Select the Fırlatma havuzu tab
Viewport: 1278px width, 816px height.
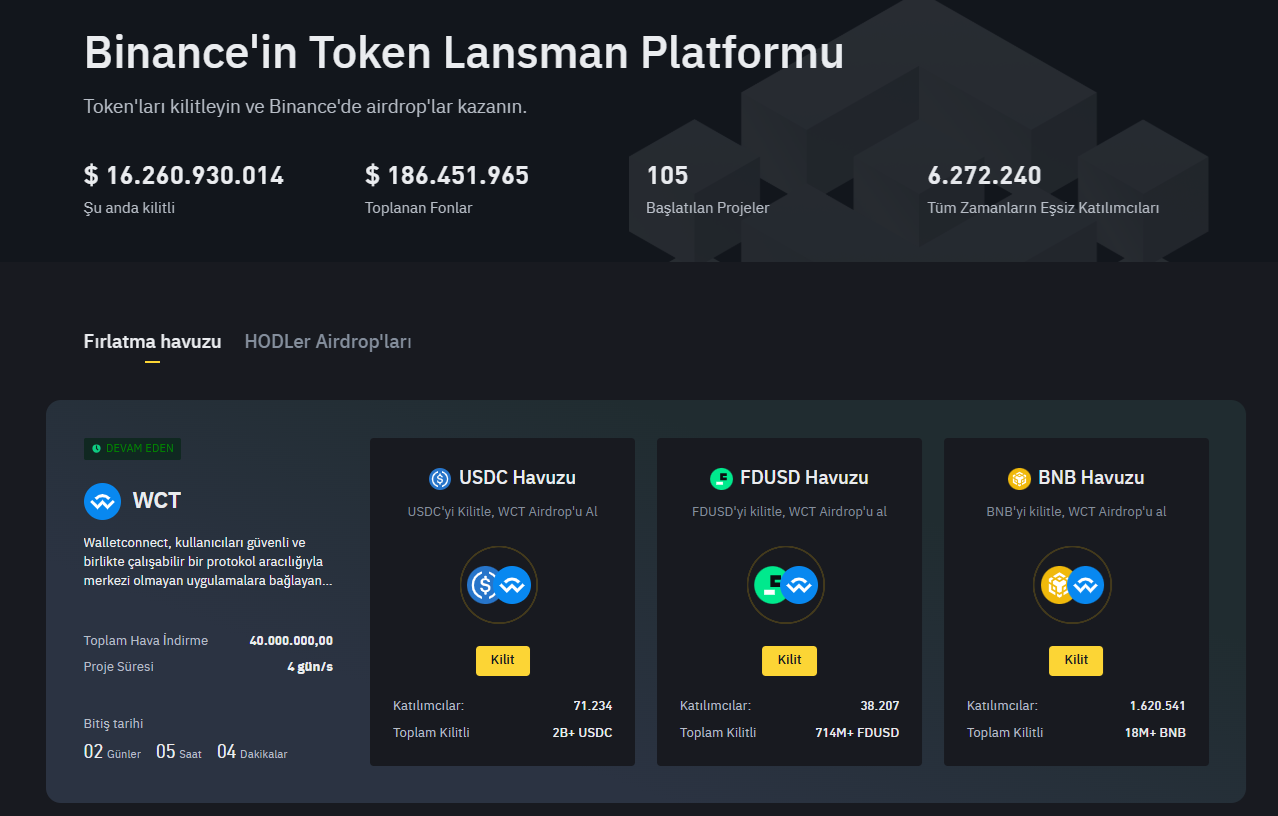pos(152,341)
